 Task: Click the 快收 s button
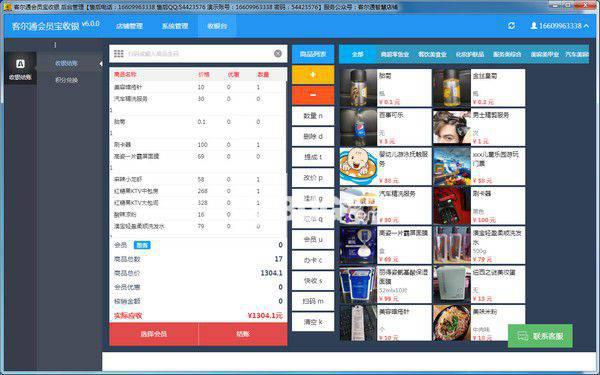pos(313,281)
